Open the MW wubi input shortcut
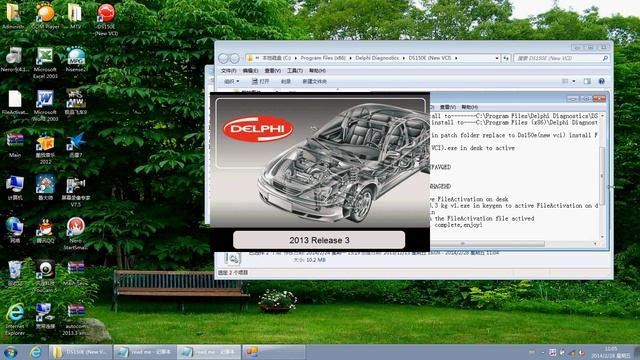640x360 pixels. (x=76, y=102)
